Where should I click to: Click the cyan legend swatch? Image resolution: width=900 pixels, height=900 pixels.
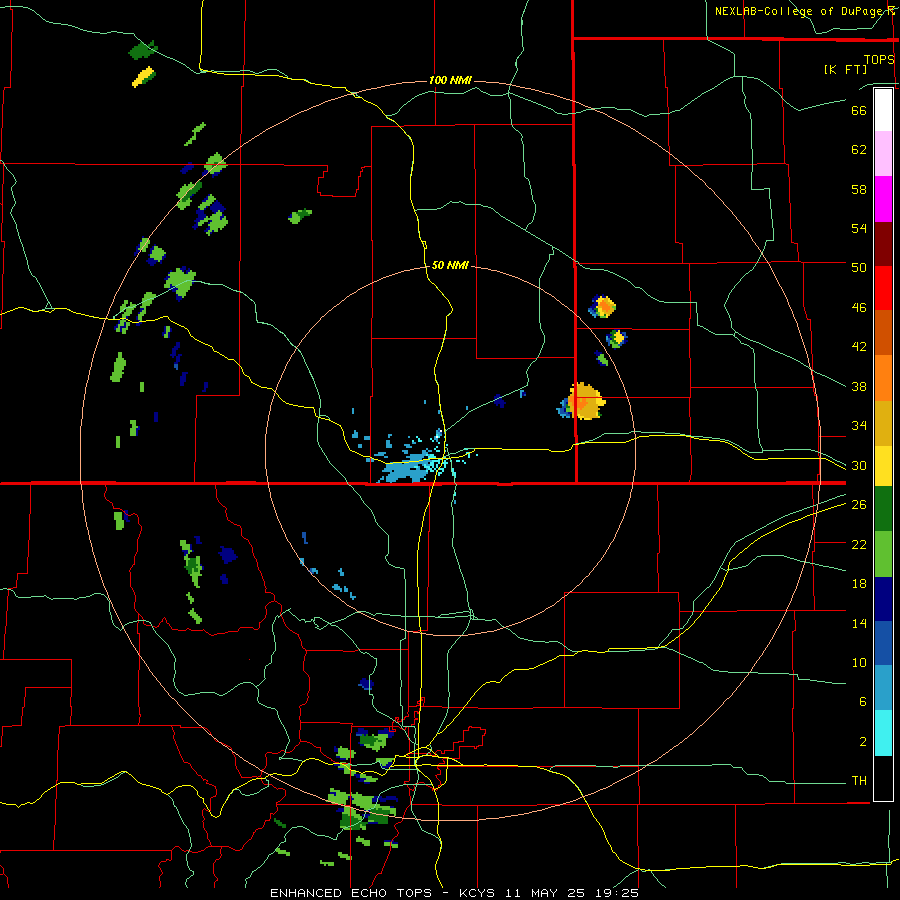(x=883, y=733)
